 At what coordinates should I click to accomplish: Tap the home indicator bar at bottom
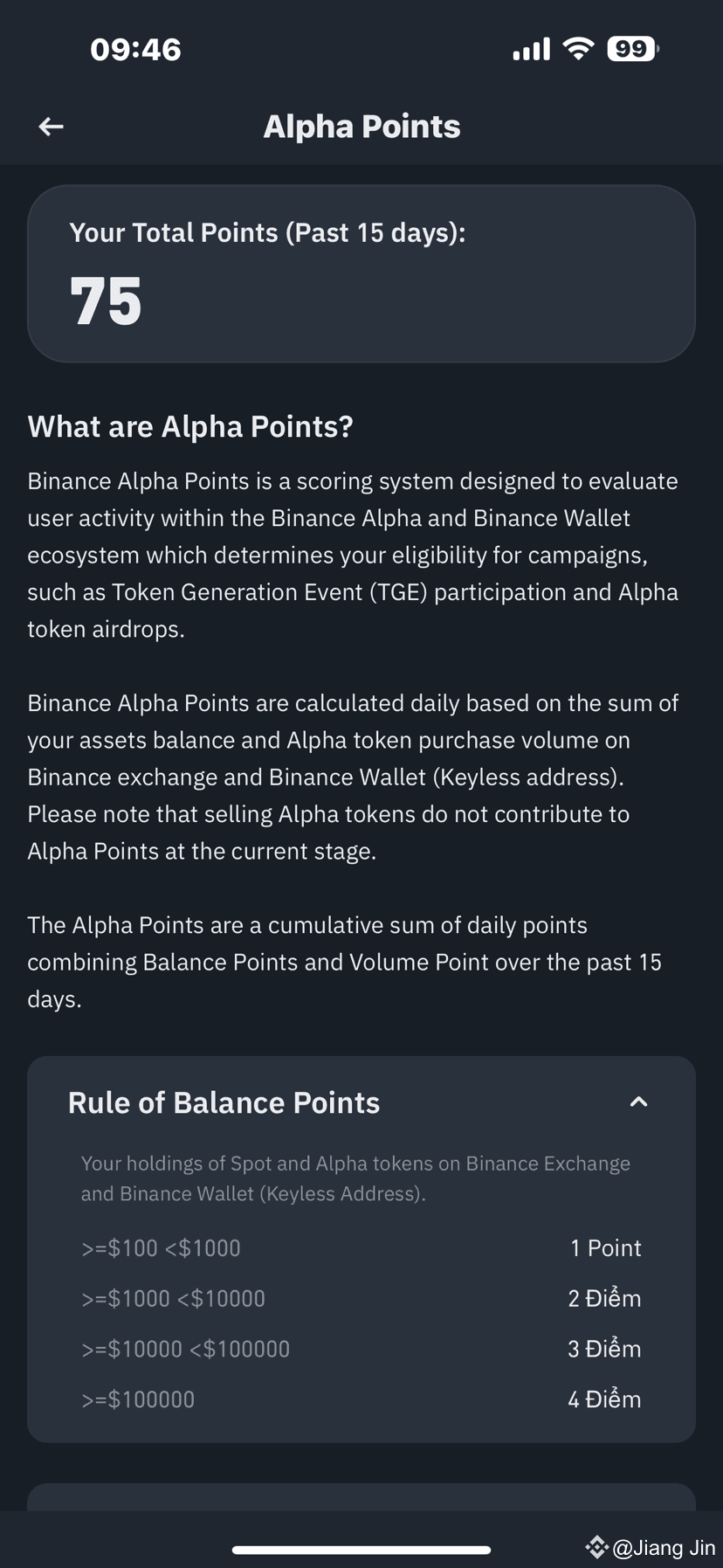tap(361, 1550)
